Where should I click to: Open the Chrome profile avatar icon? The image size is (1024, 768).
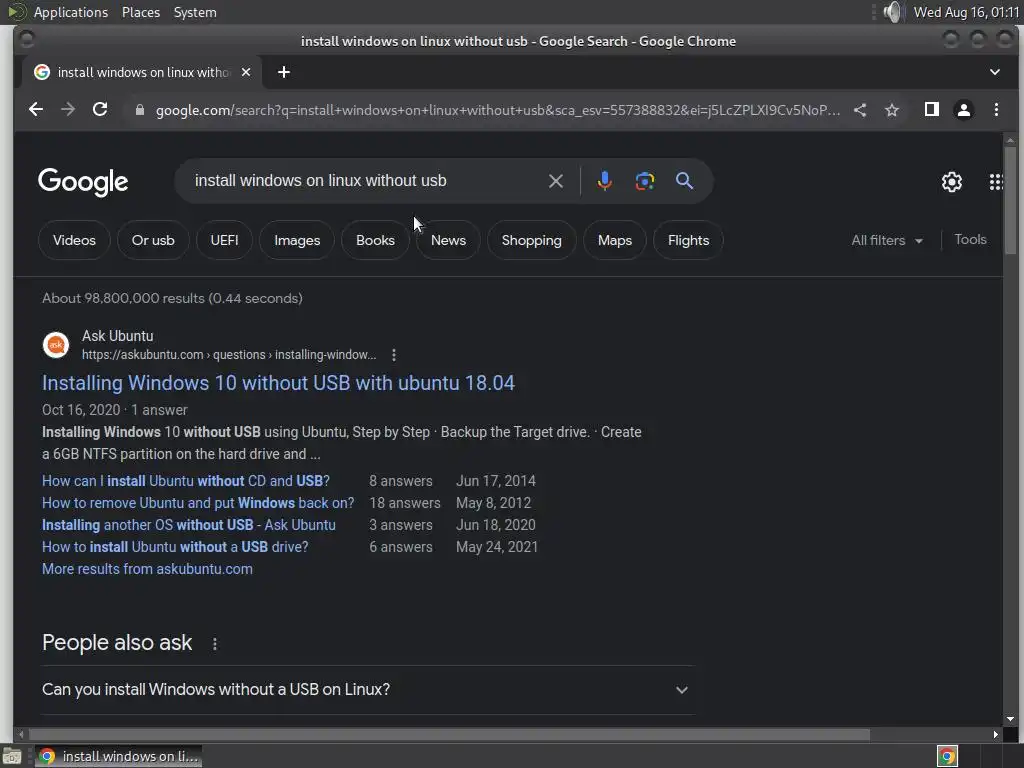click(x=964, y=110)
